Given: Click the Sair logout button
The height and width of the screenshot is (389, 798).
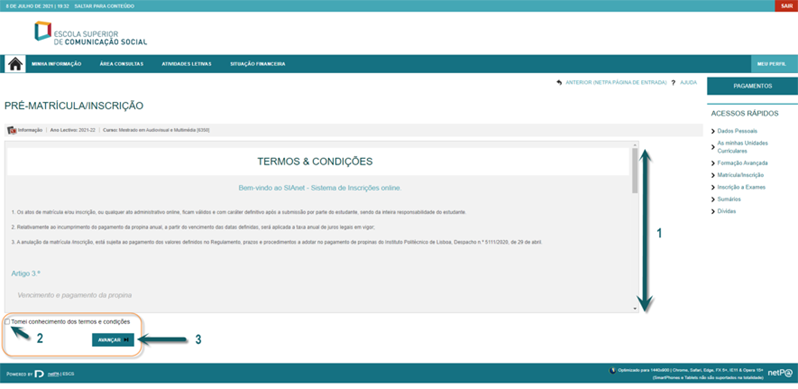Looking at the screenshot, I should (x=786, y=6).
